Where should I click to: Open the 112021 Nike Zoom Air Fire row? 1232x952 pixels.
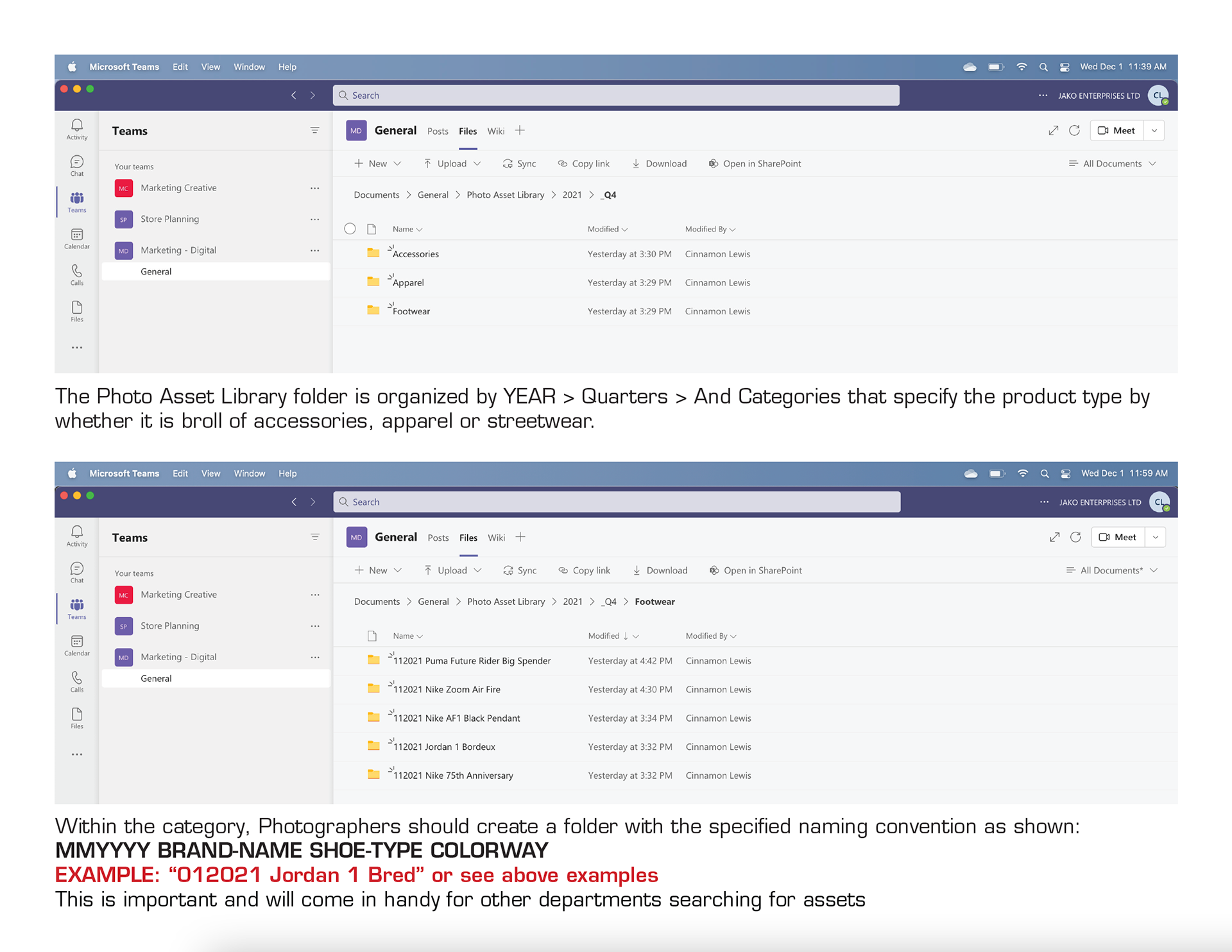[x=755, y=690]
